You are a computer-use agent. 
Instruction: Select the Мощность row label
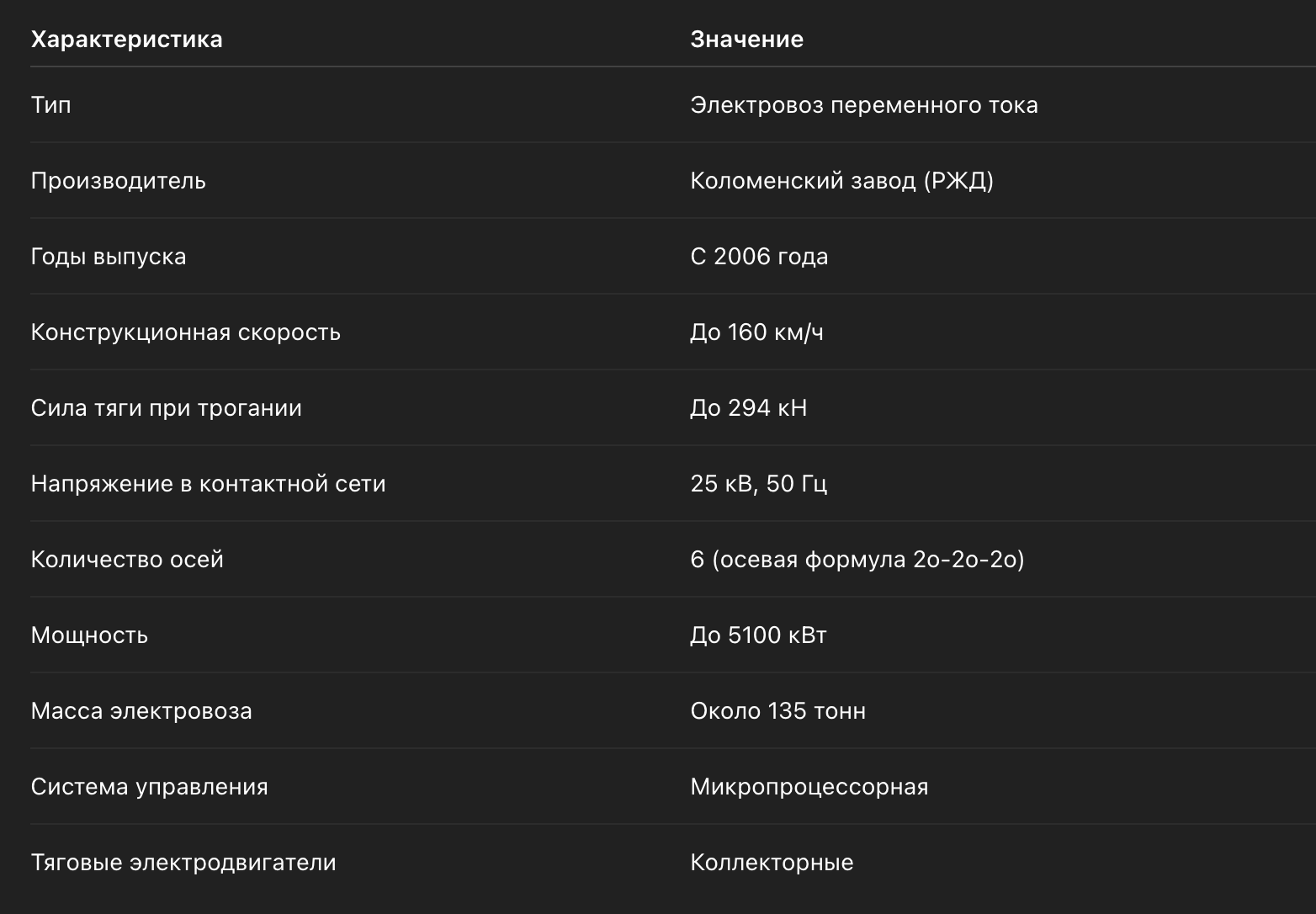pyautogui.click(x=89, y=635)
